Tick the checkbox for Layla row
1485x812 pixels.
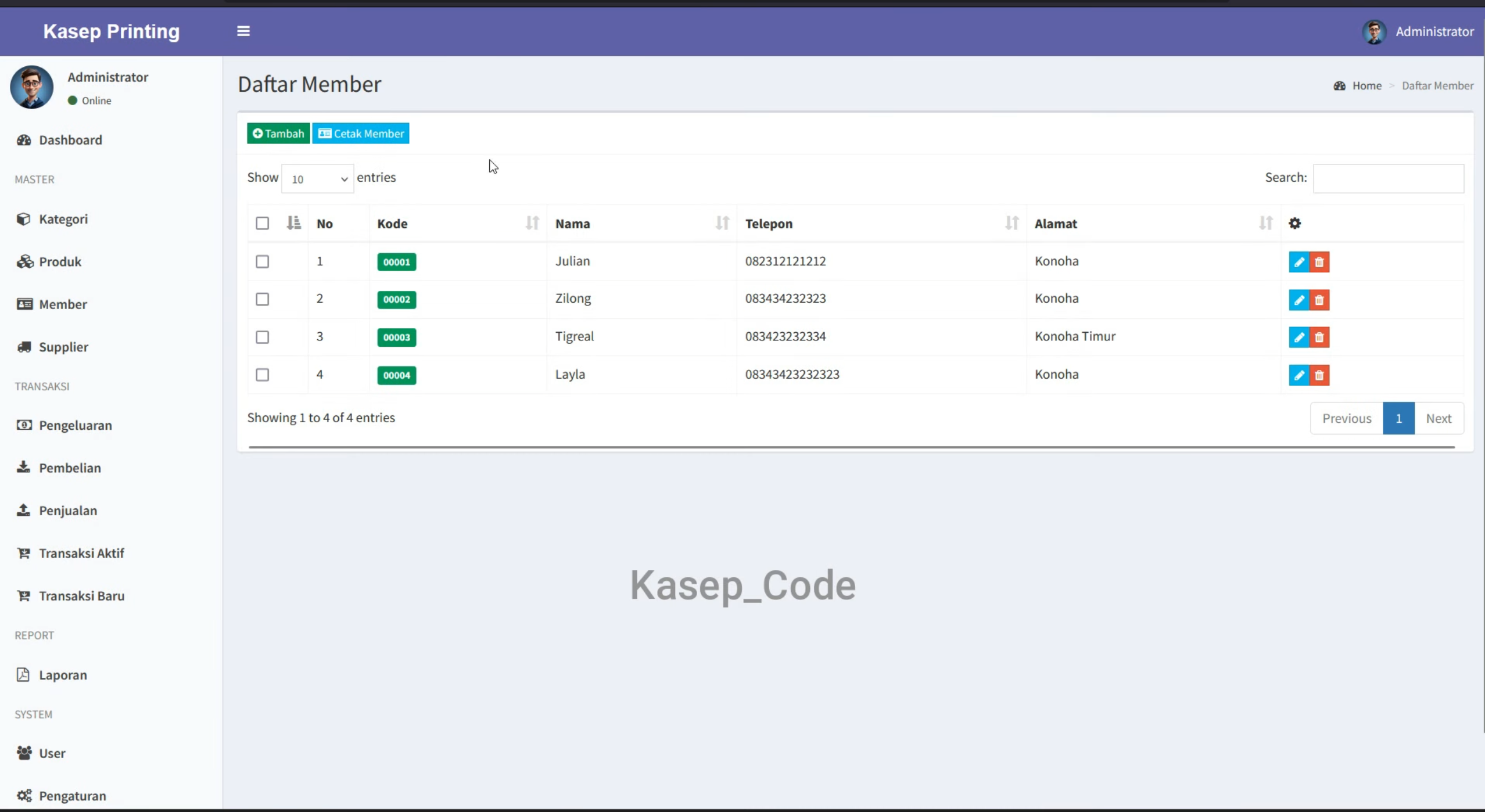[x=263, y=375]
